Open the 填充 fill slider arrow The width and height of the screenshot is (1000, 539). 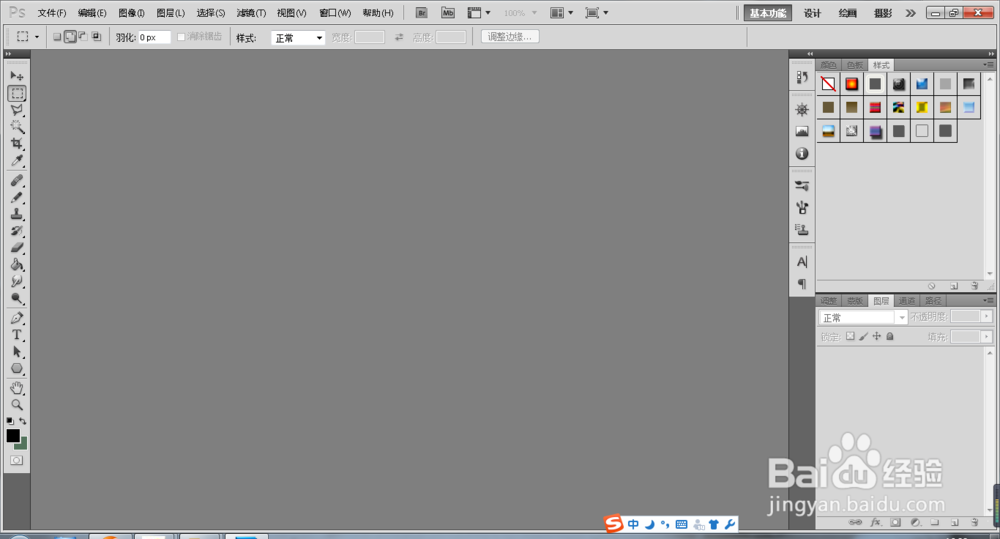click(x=987, y=337)
